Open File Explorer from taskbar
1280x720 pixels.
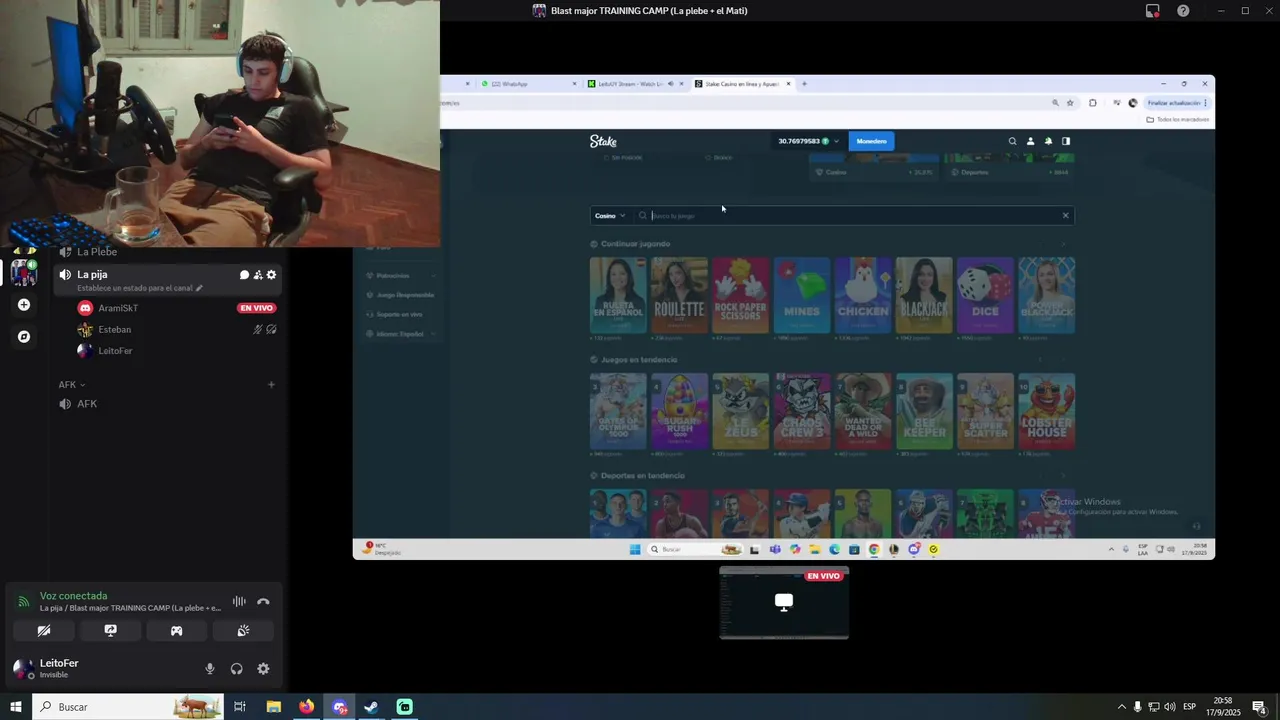(x=273, y=707)
